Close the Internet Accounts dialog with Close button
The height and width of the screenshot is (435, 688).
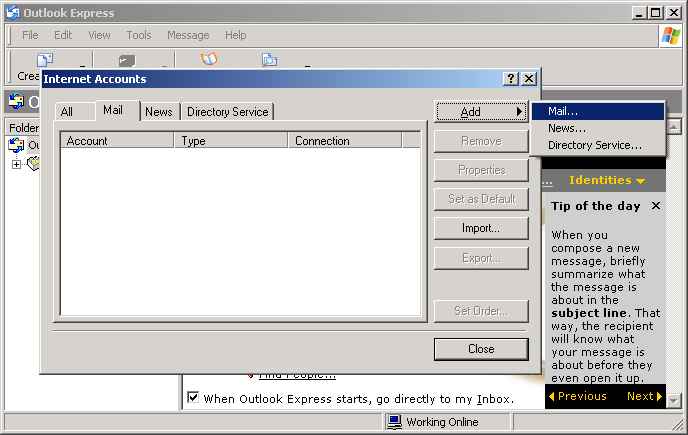pyautogui.click(x=481, y=349)
